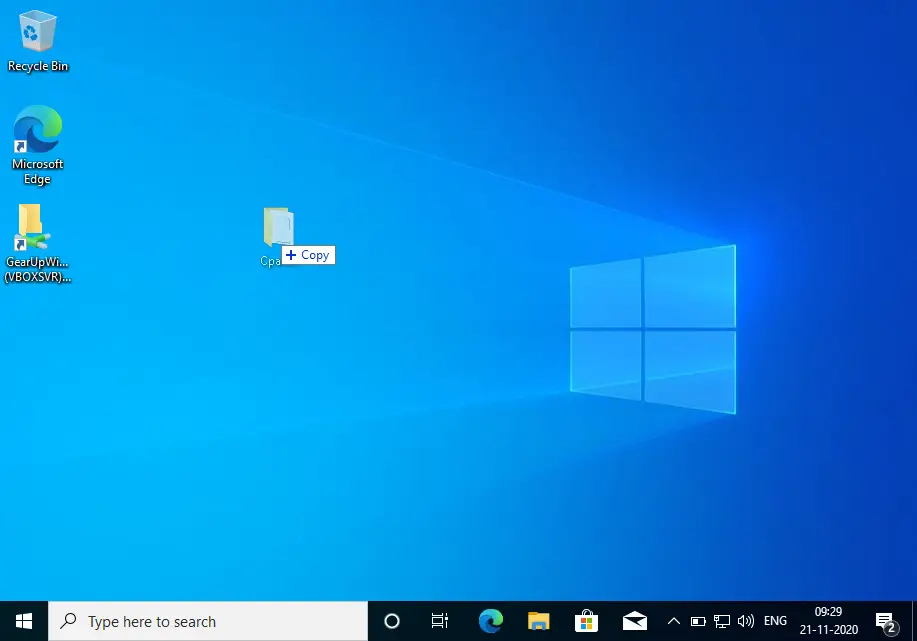The height and width of the screenshot is (641, 917).
Task: Select the Microsoft Edge desktop shortcut
Action: click(x=38, y=144)
